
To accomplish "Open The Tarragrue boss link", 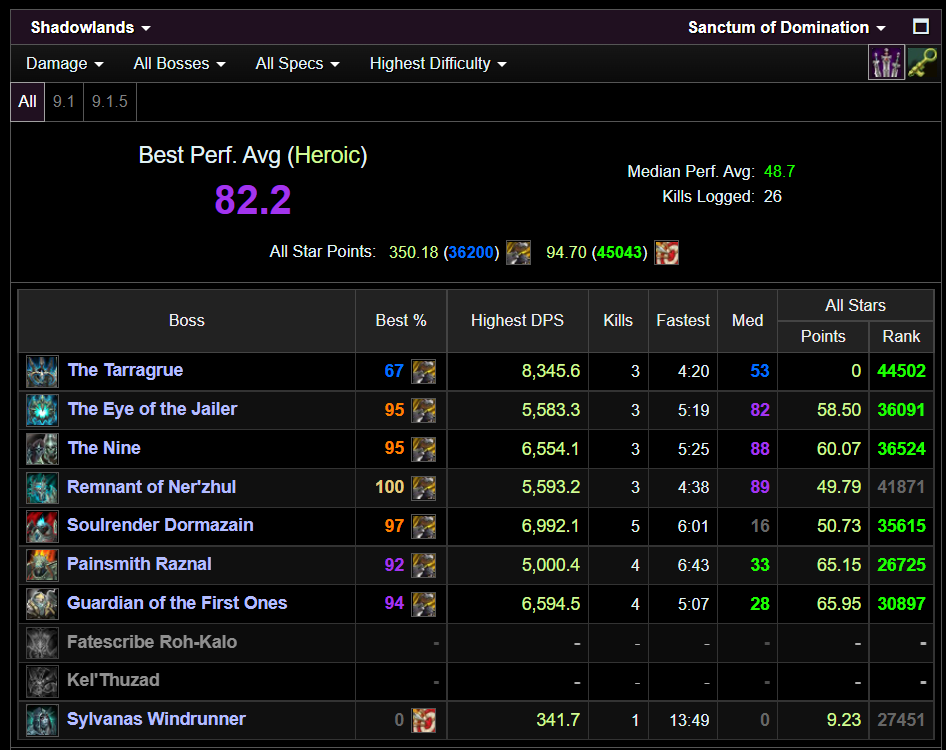I will 125,370.
